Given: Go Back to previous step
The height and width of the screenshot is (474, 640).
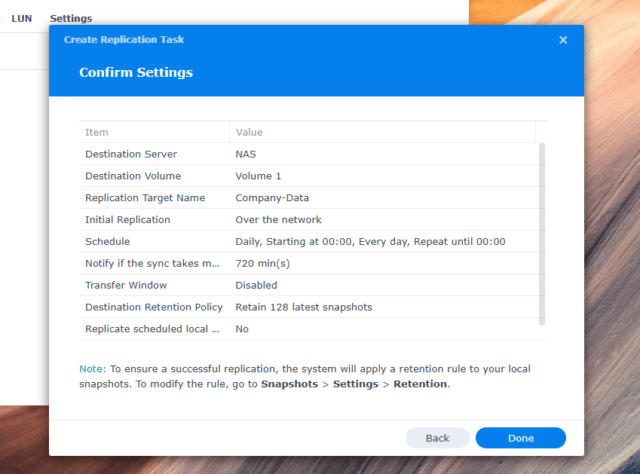Looking at the screenshot, I should click(437, 438).
